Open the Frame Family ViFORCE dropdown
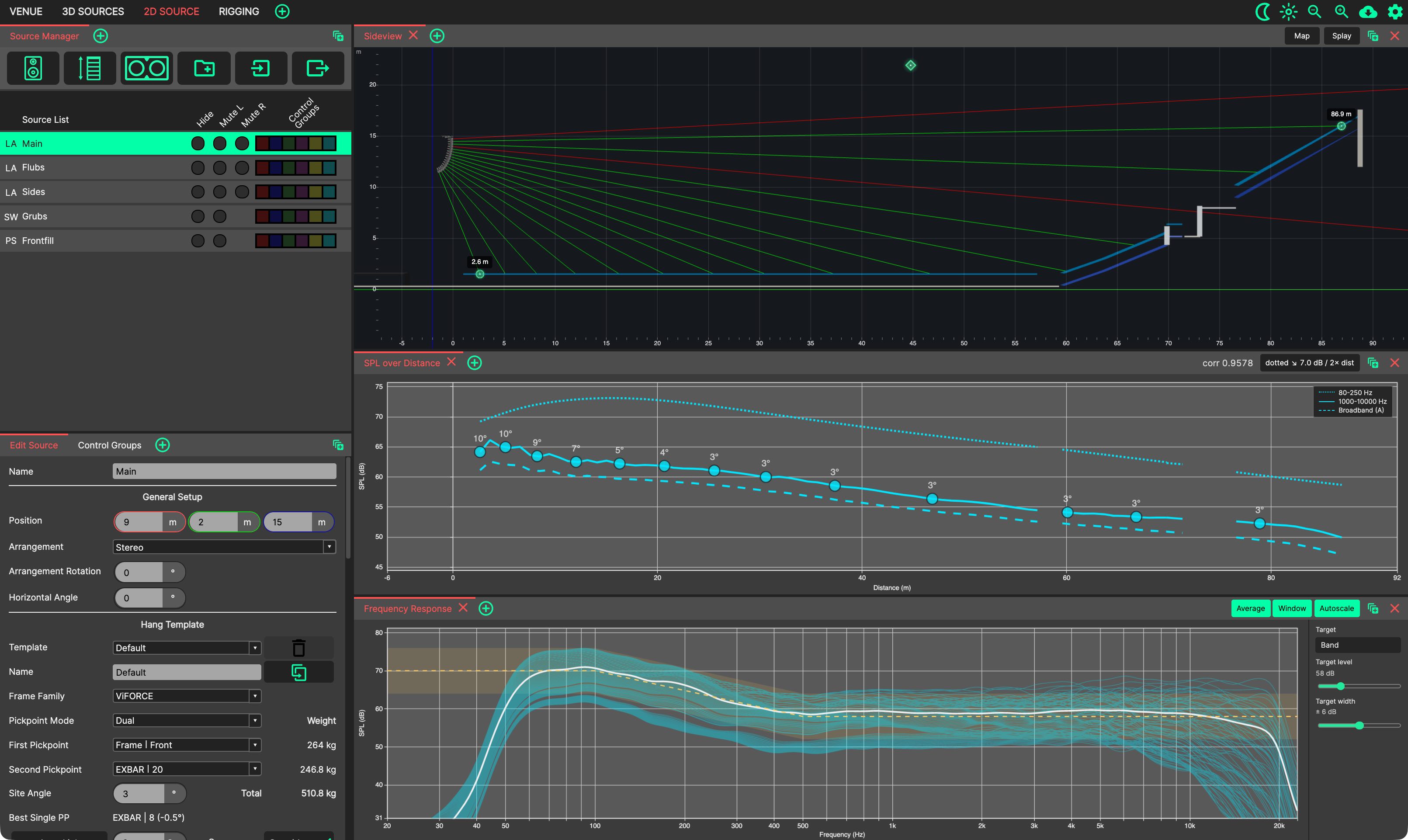Viewport: 1408px width, 840px height. (187, 696)
